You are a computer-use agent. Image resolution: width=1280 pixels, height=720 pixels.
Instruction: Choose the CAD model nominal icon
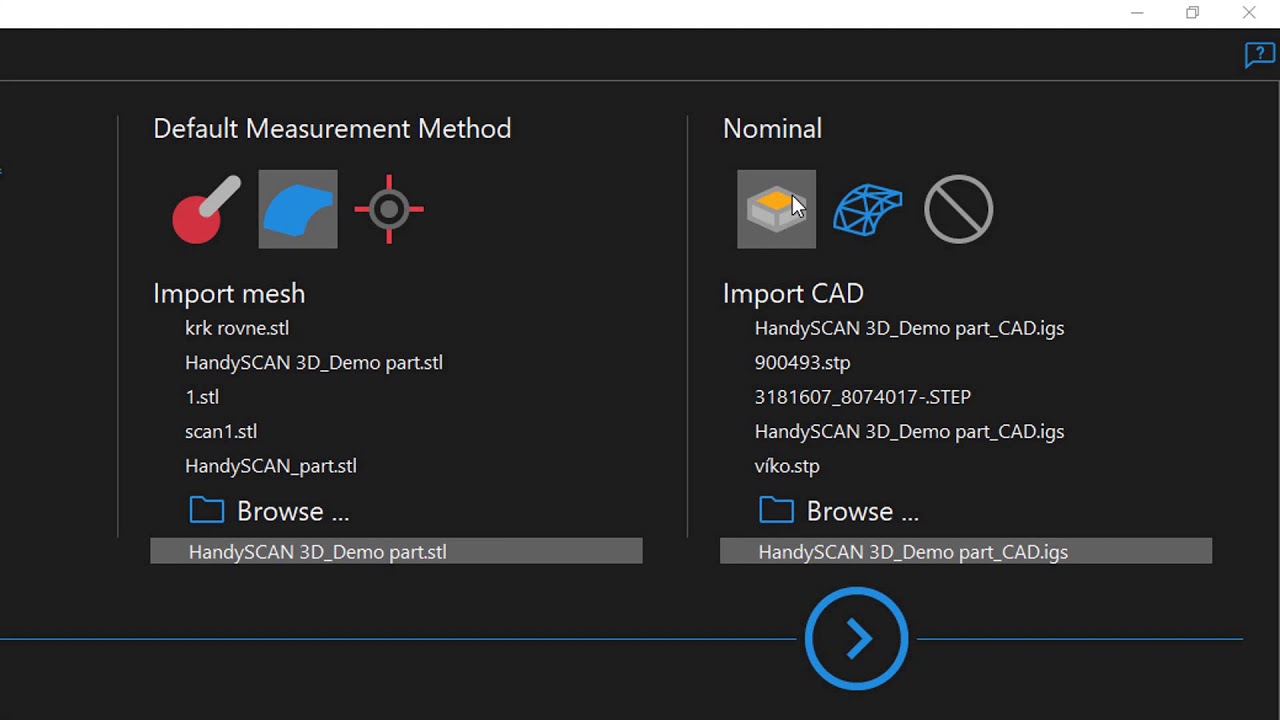pos(776,209)
